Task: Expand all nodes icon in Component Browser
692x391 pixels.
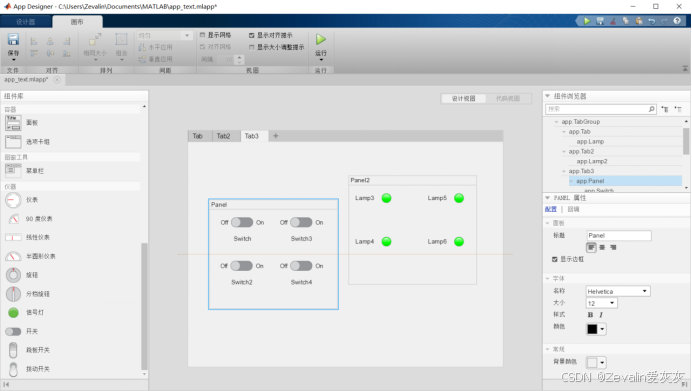Action: click(665, 109)
